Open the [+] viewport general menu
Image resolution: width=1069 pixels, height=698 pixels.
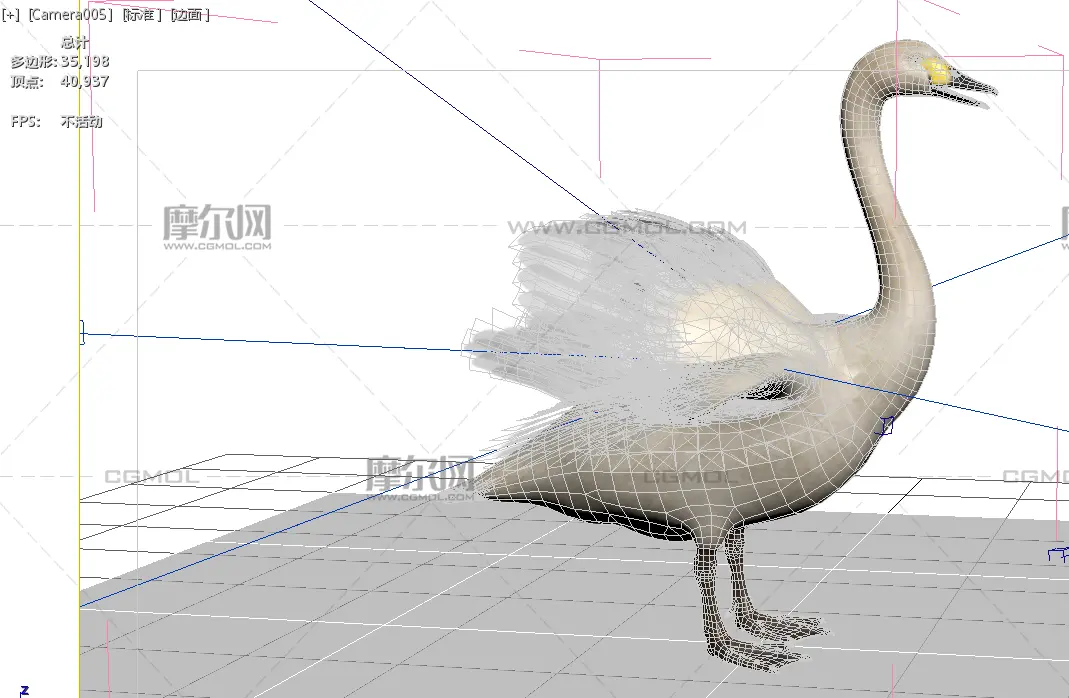click(x=11, y=16)
